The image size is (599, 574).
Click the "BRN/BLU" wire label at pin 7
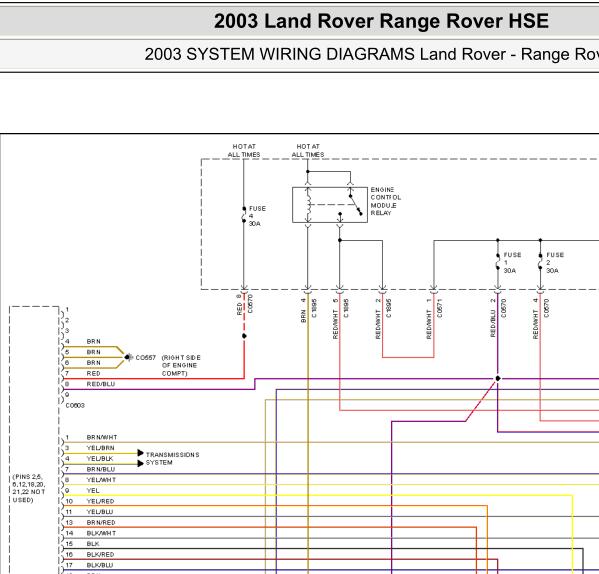tap(100, 469)
